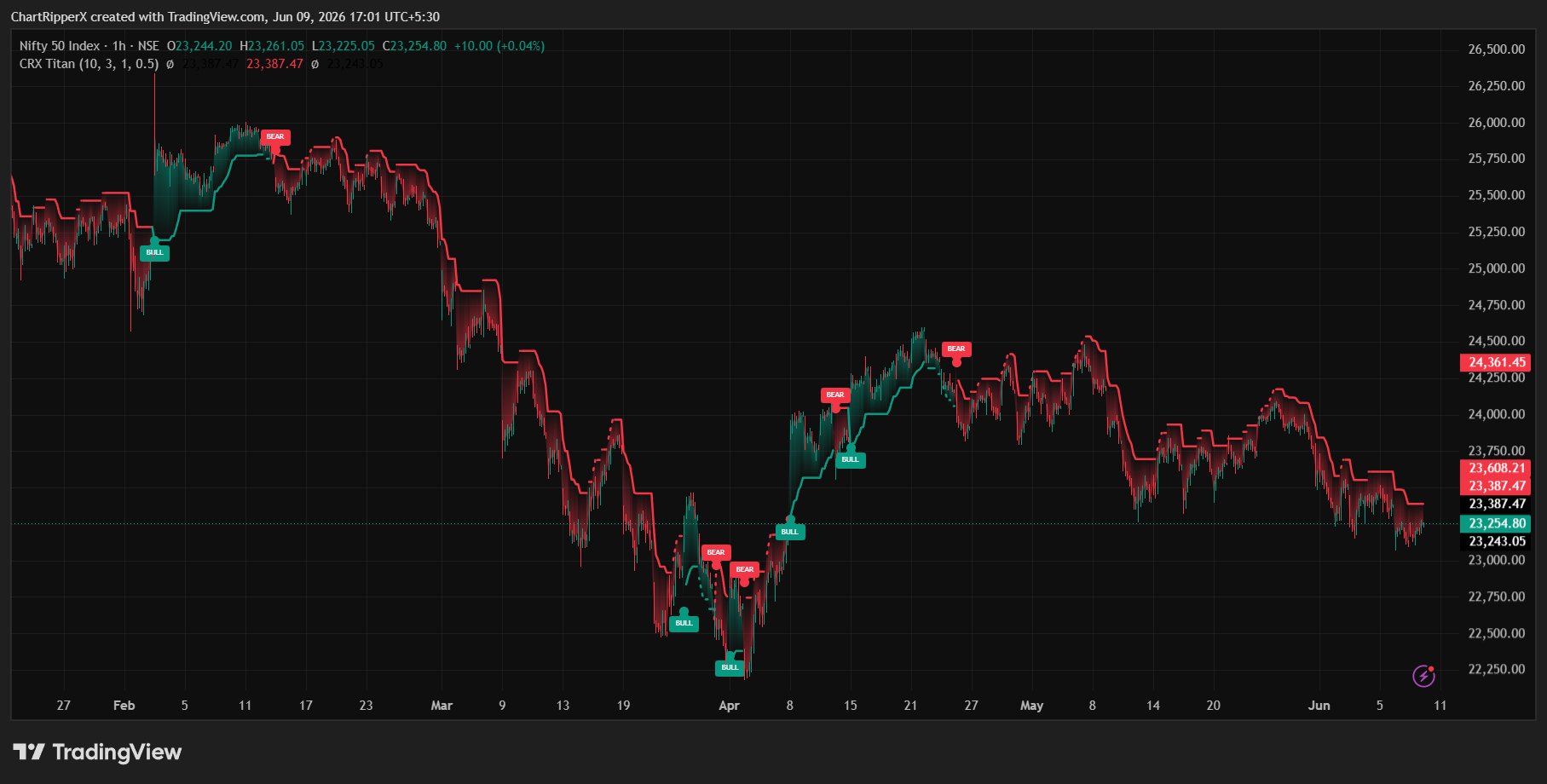Click the TradingView logo at bottom left
The width and height of the screenshot is (1547, 784).
click(97, 752)
